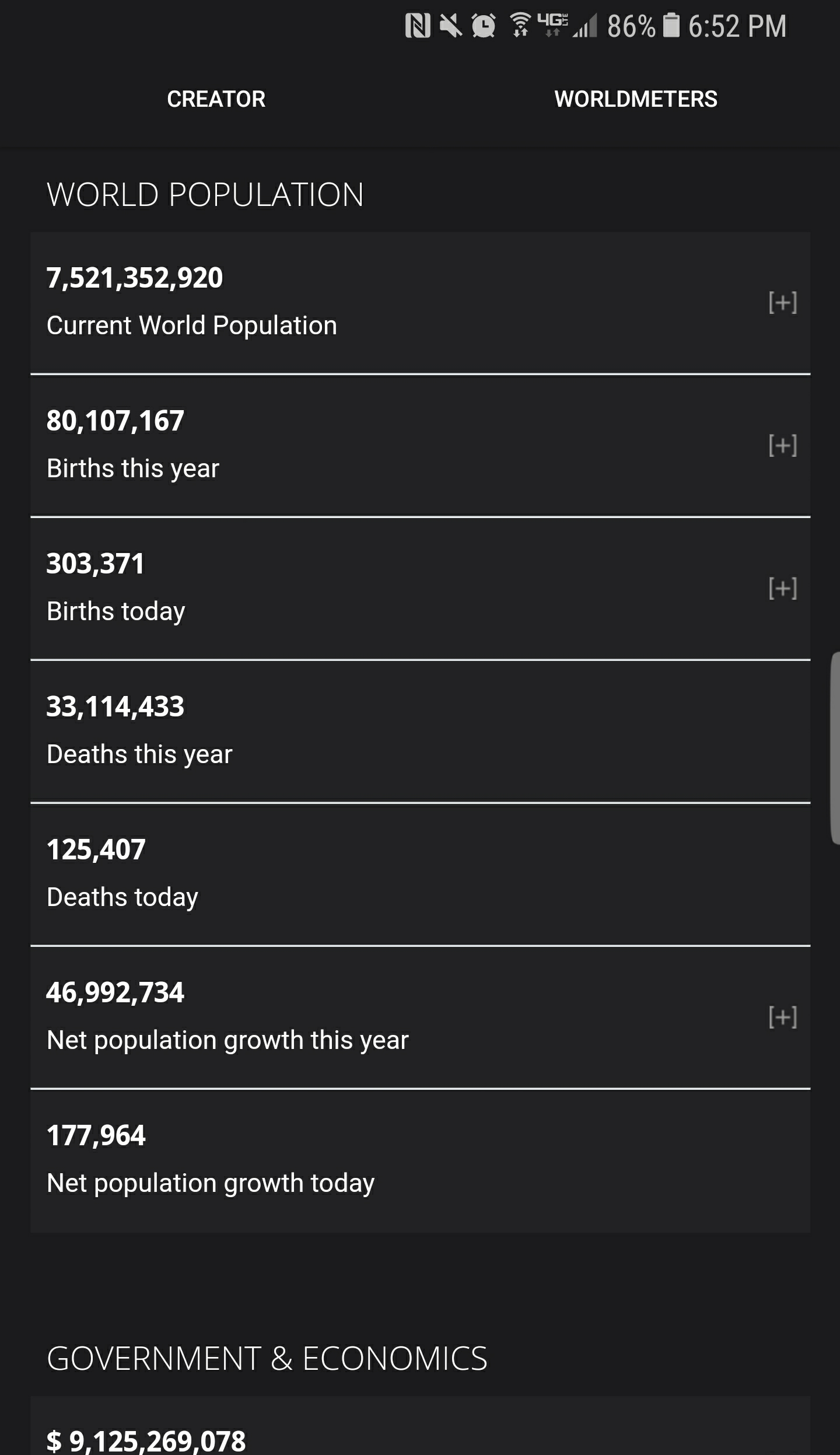Tap the 4G LTE network icon

(x=552, y=25)
